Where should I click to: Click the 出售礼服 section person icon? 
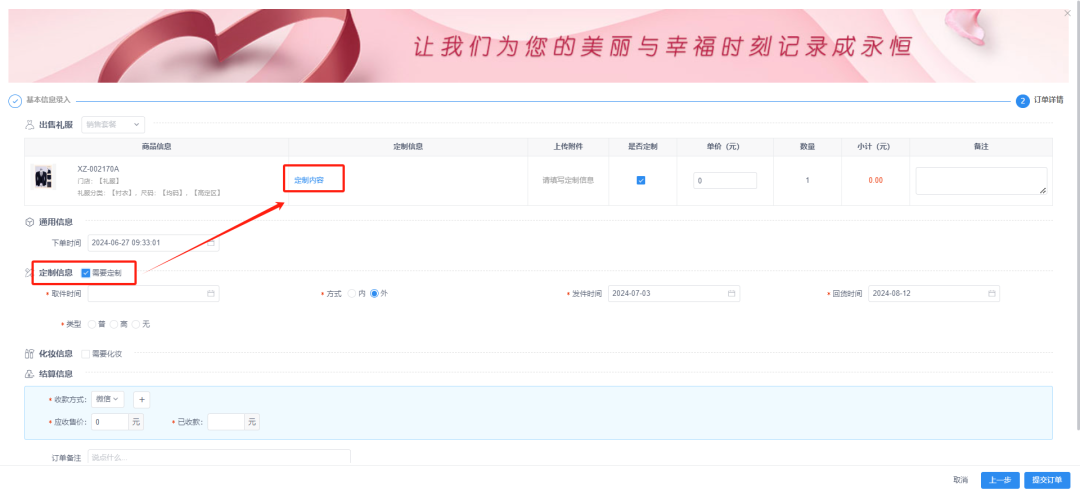coord(30,125)
